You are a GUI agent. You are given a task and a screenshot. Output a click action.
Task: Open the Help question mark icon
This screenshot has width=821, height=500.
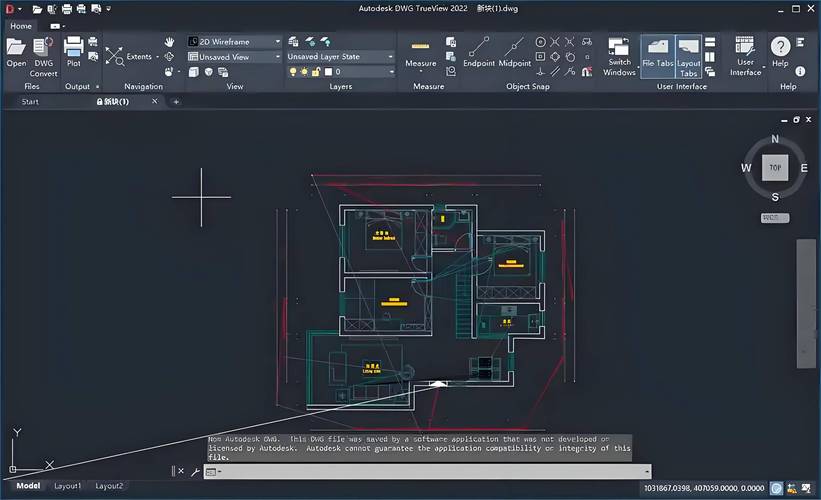click(x=780, y=50)
